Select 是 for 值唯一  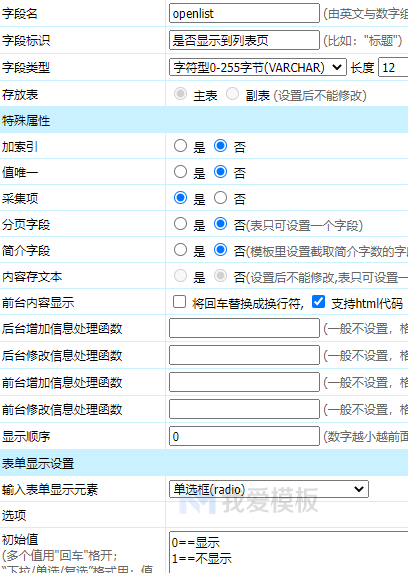pyautogui.click(x=180, y=172)
